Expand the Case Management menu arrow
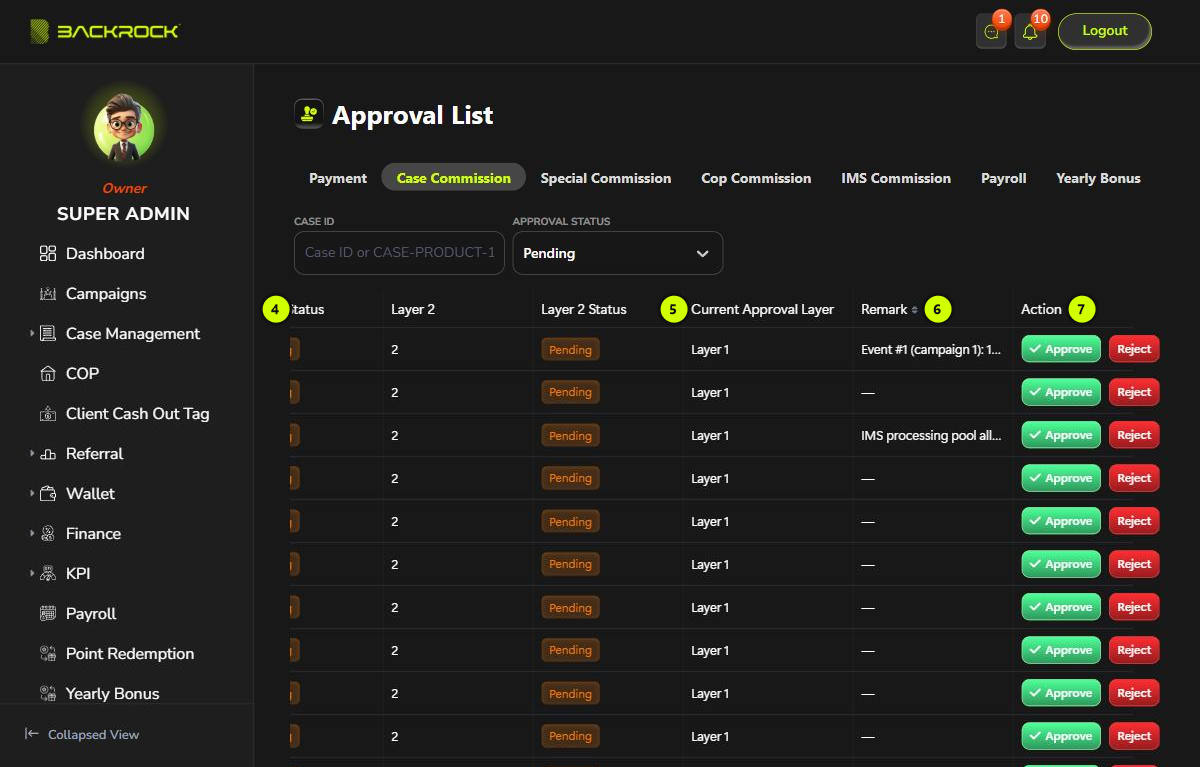The width and height of the screenshot is (1200, 767). pos(32,334)
